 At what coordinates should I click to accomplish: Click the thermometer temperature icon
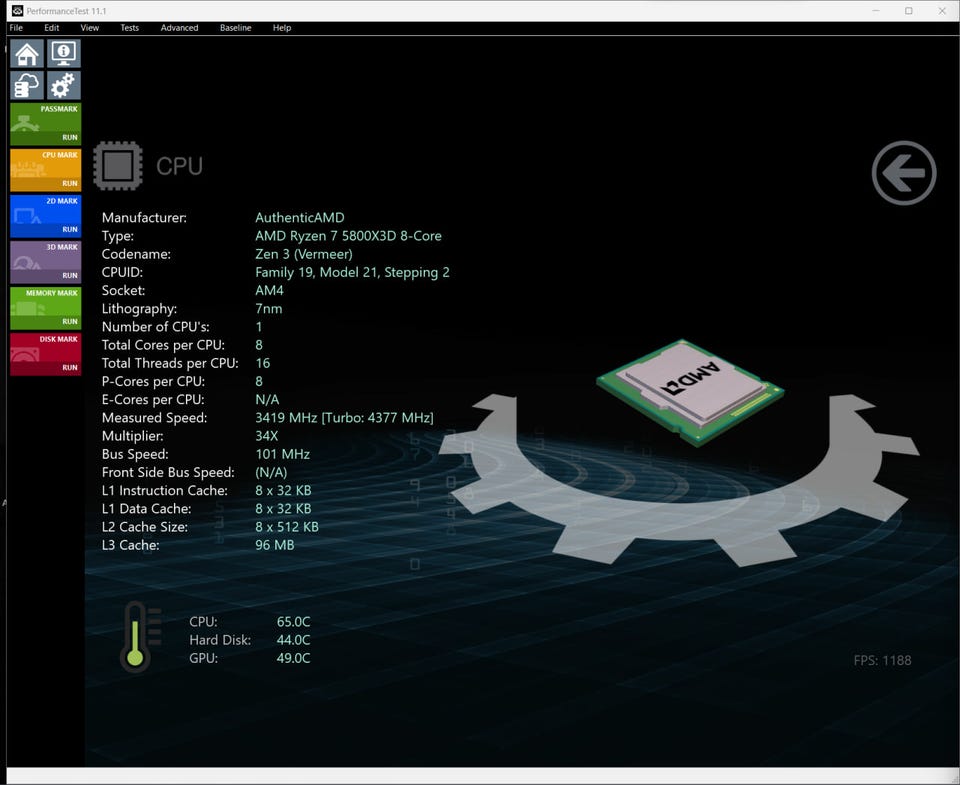135,639
